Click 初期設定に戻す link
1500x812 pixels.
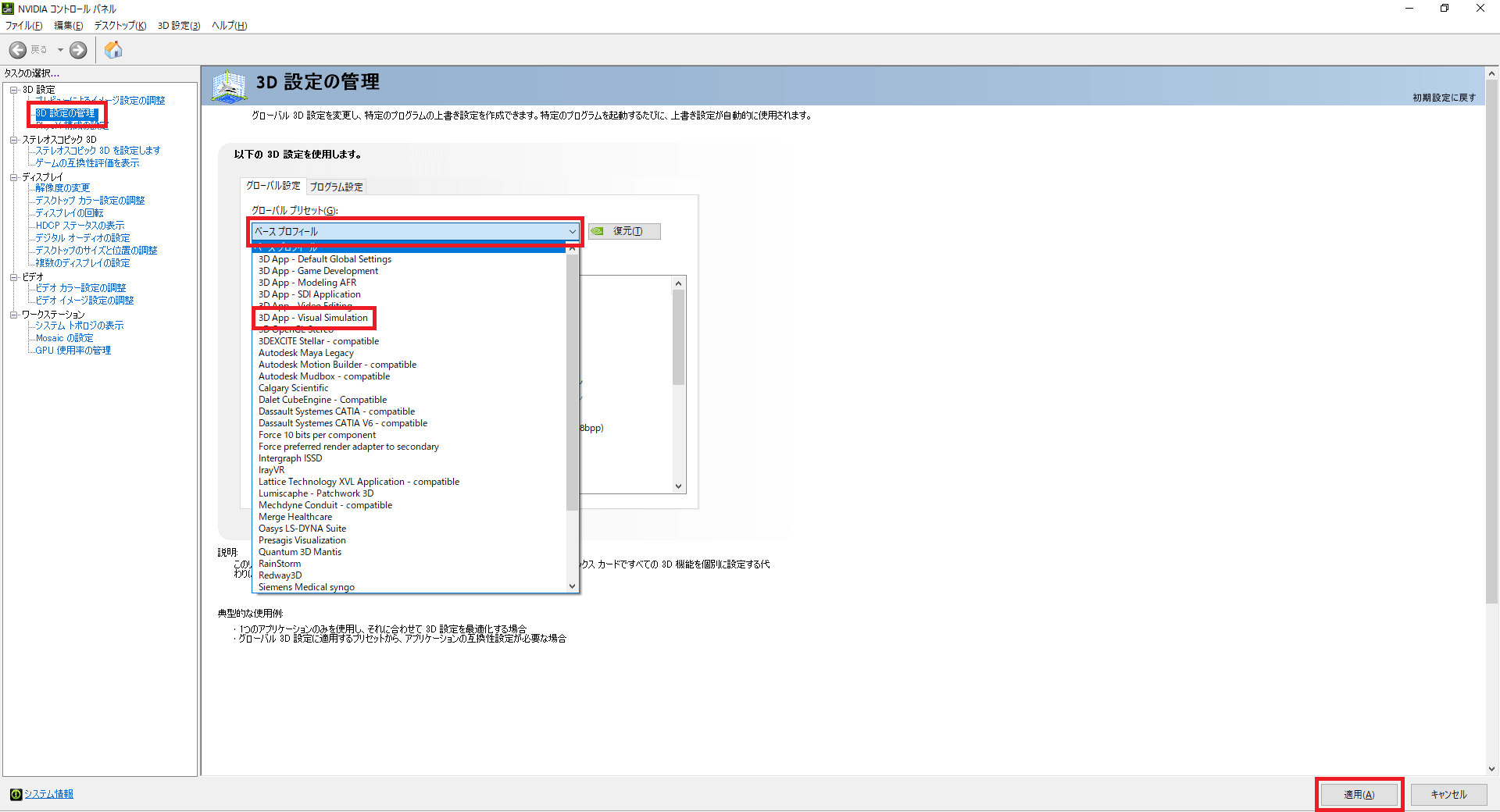(x=1444, y=98)
